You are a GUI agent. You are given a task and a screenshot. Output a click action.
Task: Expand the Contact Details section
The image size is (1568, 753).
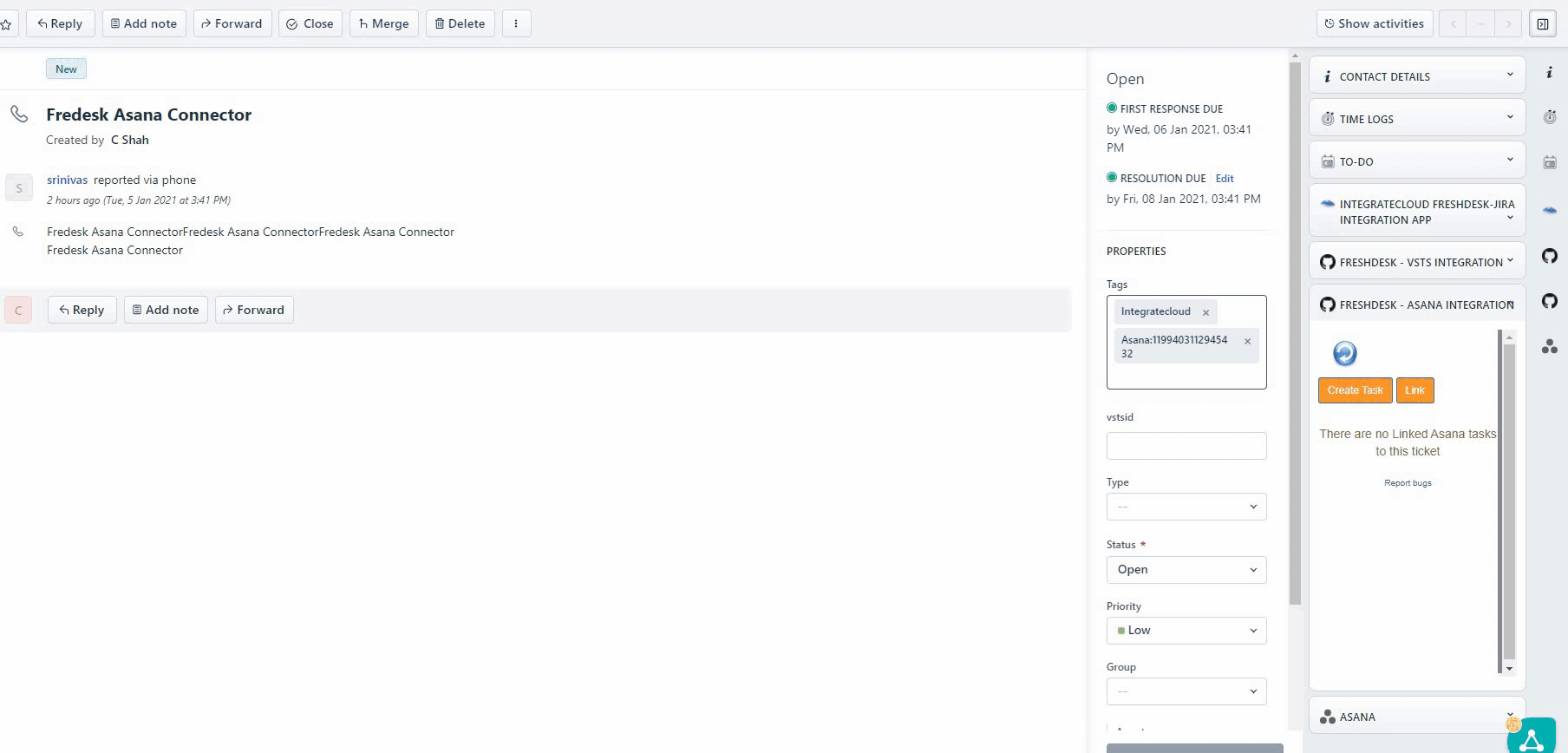1417,75
